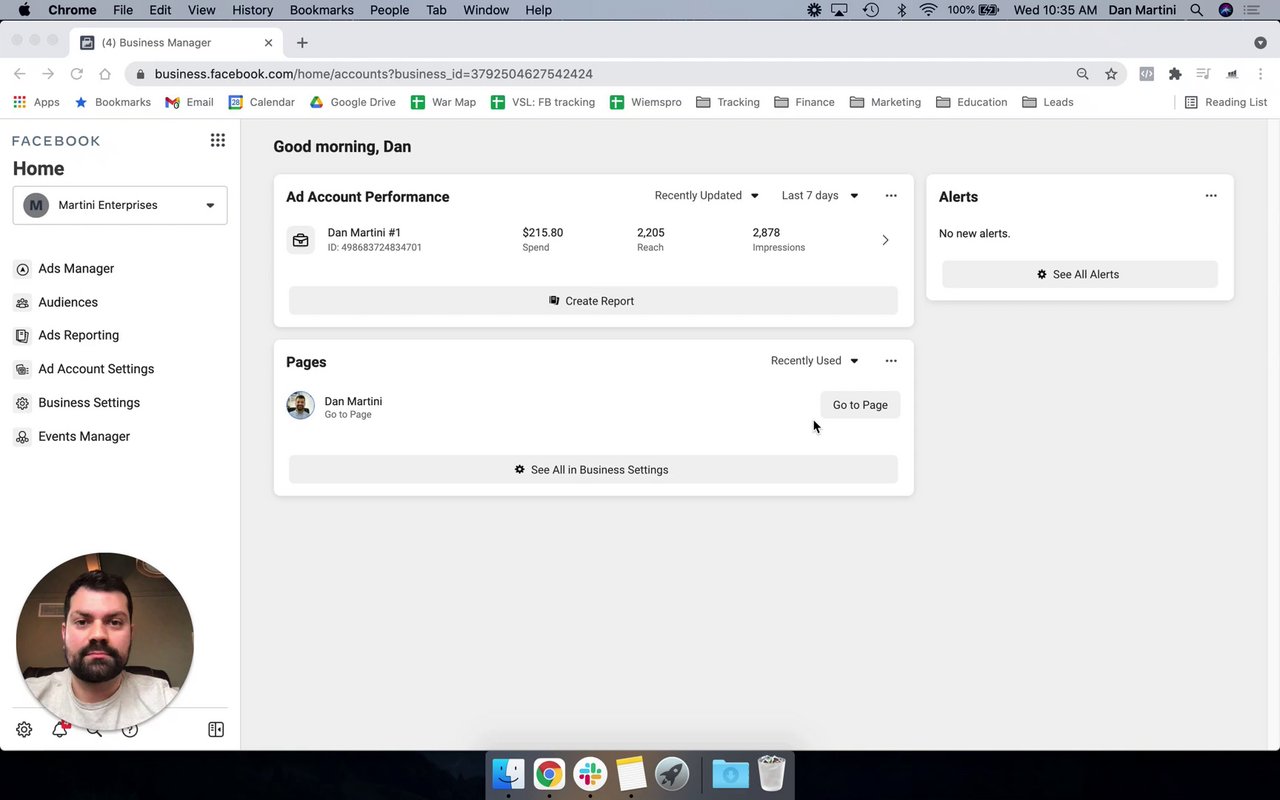Viewport: 1280px width, 800px height.
Task: Open the Trash in the Dock
Action: point(771,774)
